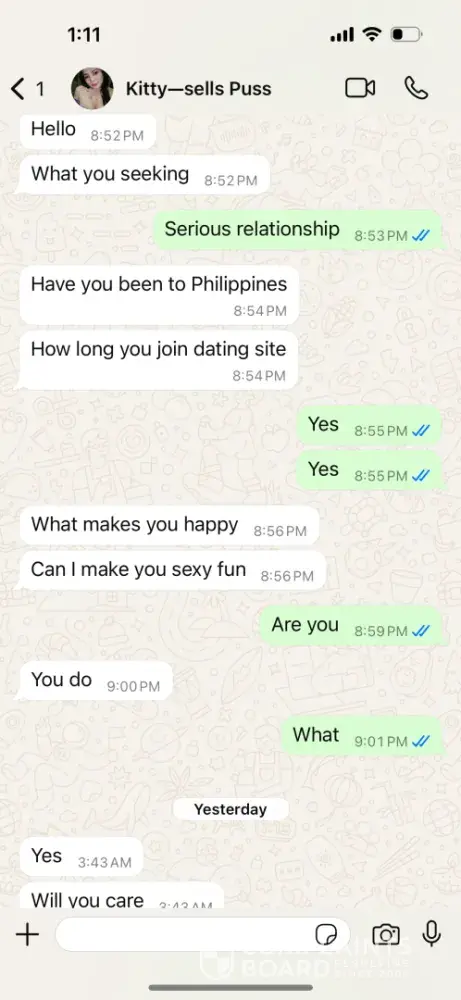Image resolution: width=461 pixels, height=1000 pixels.
Task: Open the camera from the chat bar
Action: 386,935
